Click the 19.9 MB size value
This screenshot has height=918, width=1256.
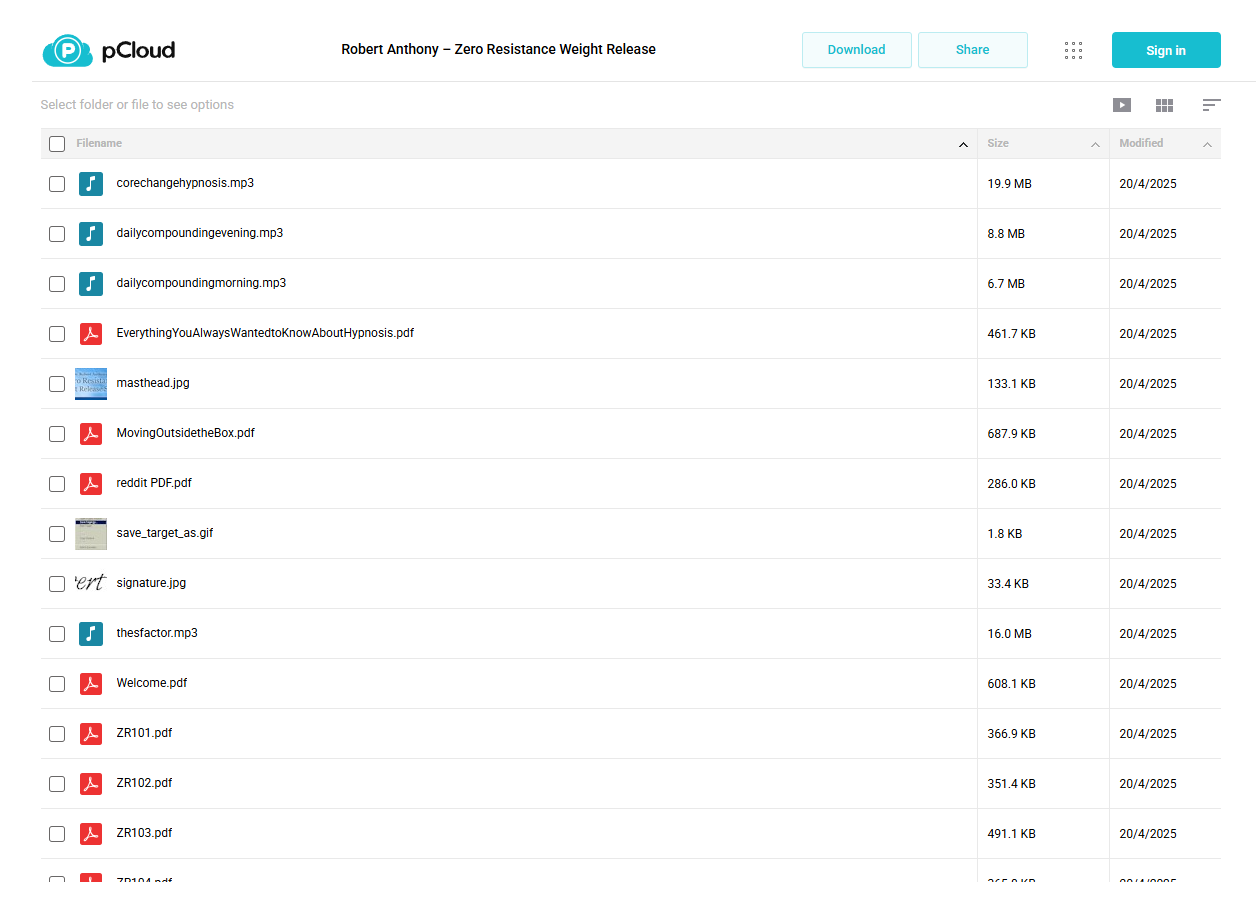point(1009,184)
